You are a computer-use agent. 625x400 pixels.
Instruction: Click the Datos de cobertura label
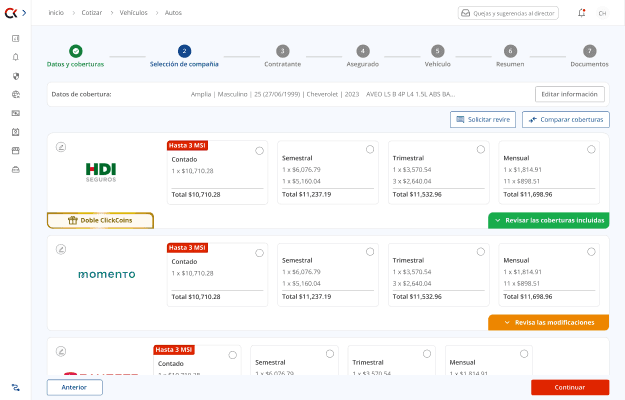click(81, 94)
